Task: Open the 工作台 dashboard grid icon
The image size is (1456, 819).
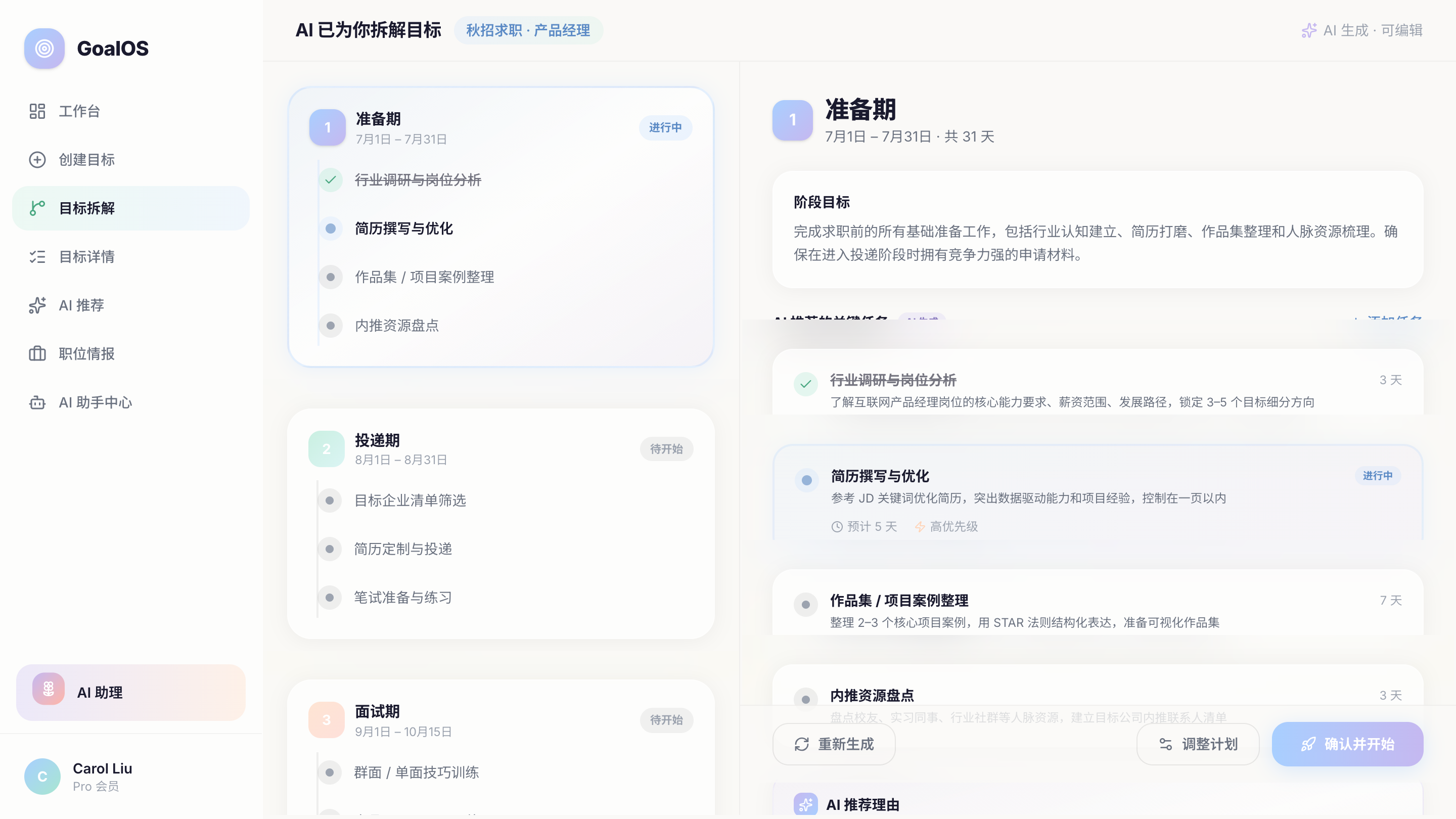Action: (37, 111)
